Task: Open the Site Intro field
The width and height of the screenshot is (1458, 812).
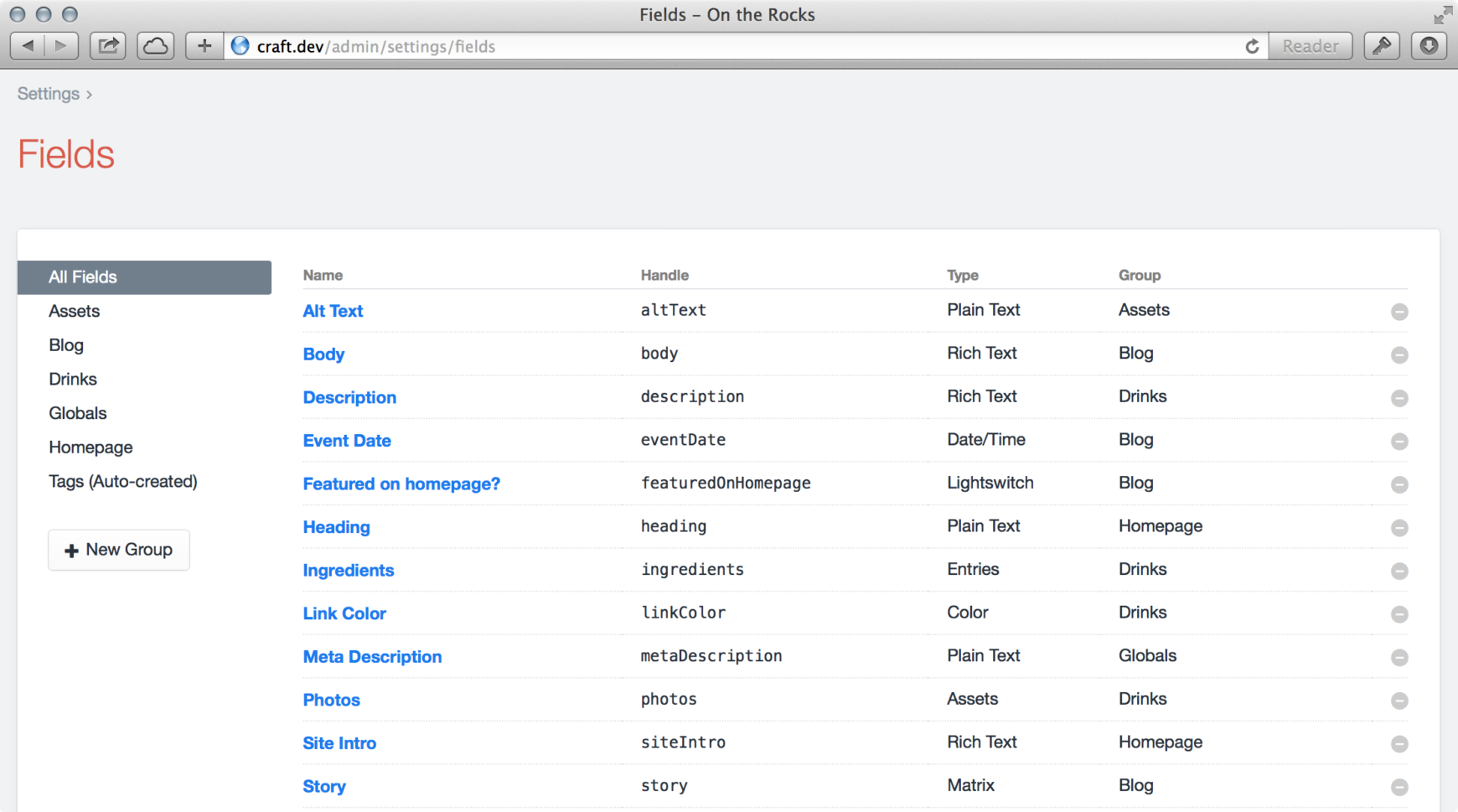Action: (x=339, y=743)
